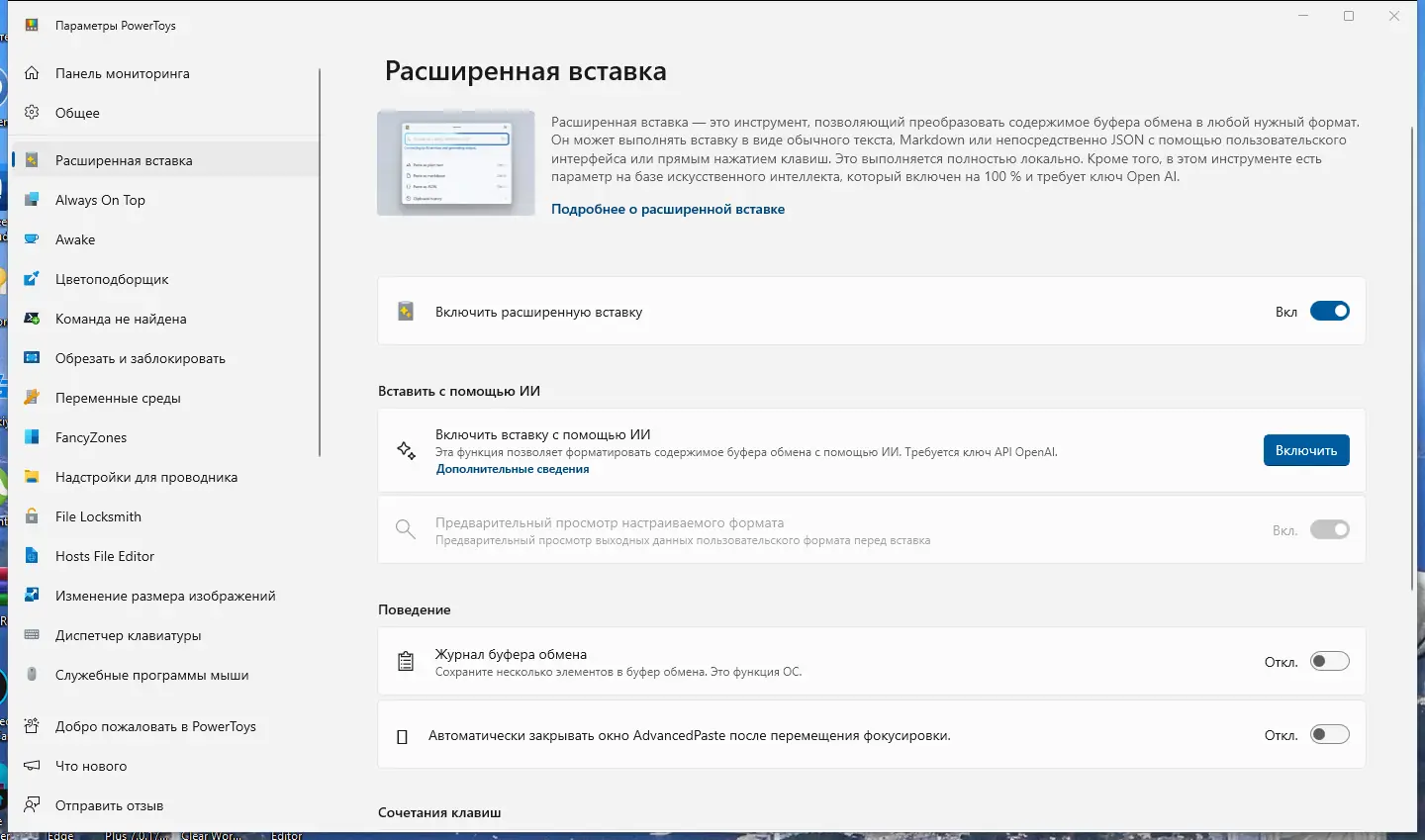Select 'Hosts File Editor' sidebar label

(105, 557)
